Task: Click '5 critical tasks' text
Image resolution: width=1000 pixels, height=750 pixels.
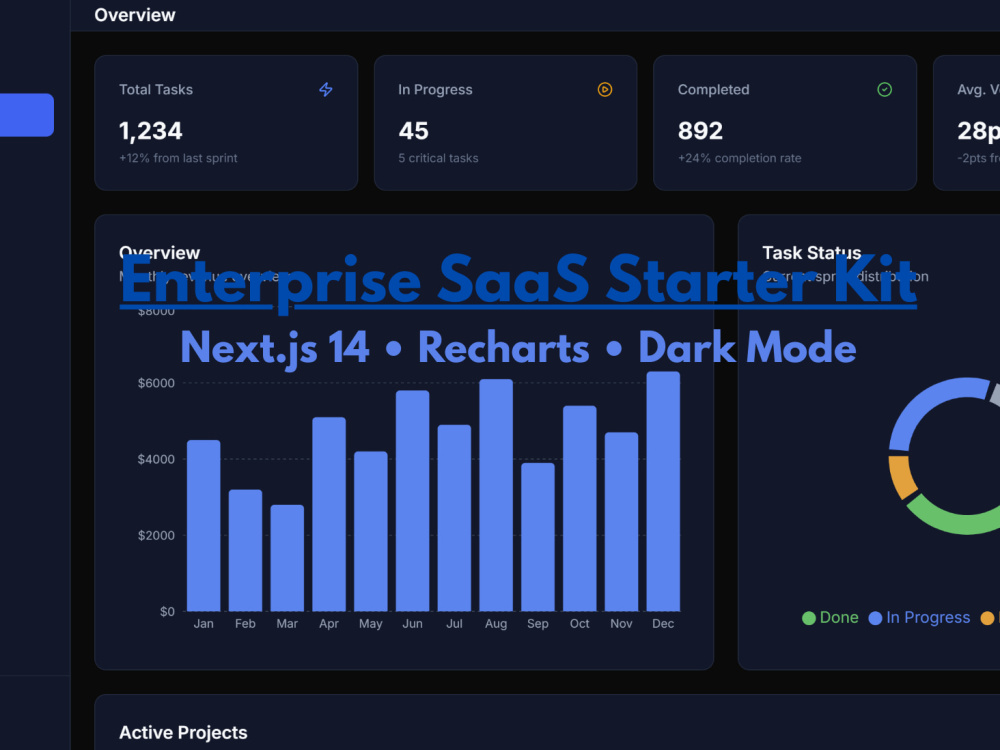Action: 438,158
